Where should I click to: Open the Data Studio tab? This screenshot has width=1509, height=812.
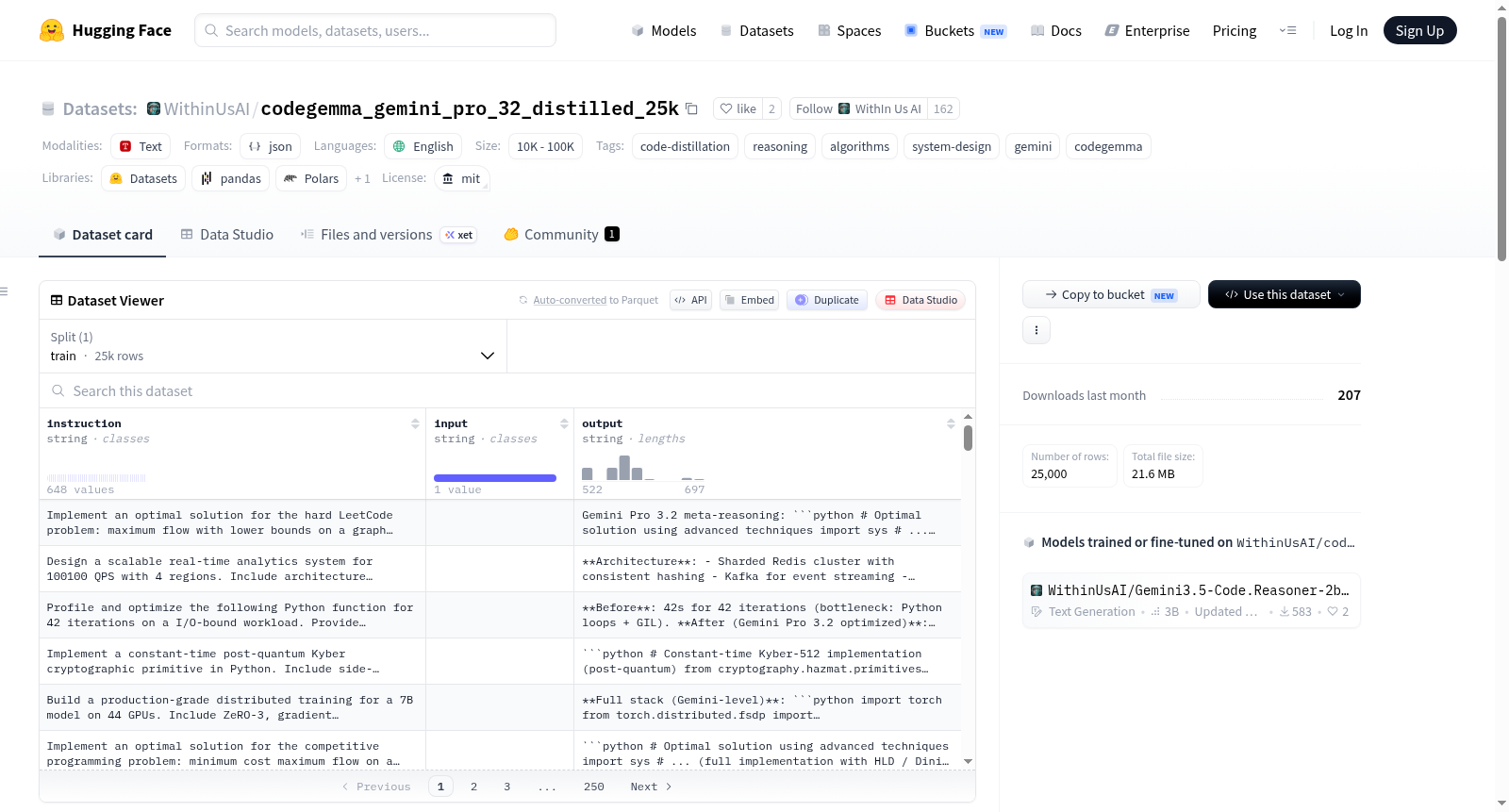coord(226,235)
